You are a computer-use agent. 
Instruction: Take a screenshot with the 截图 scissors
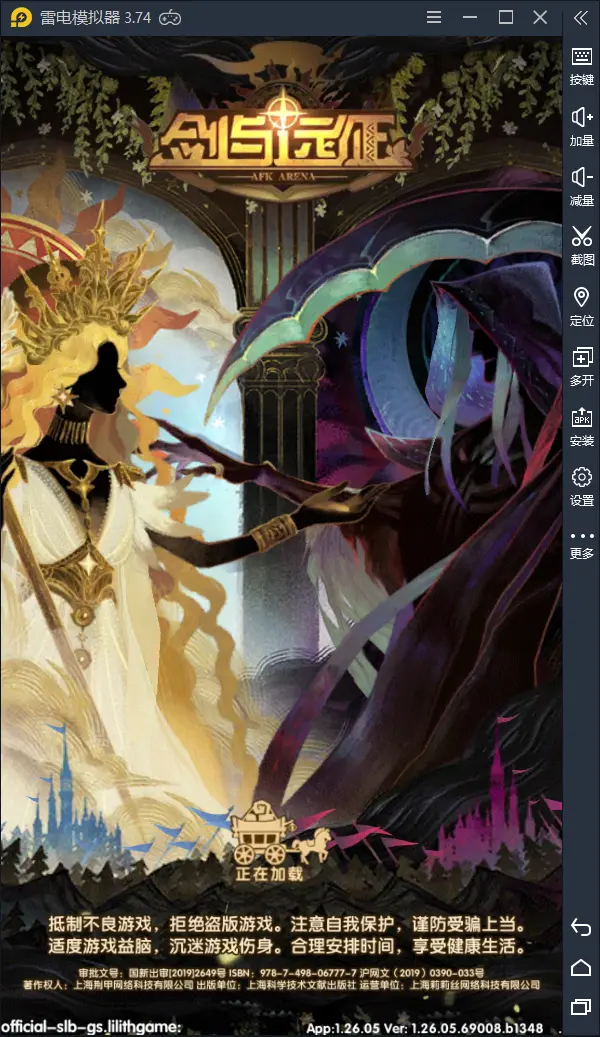point(581,246)
